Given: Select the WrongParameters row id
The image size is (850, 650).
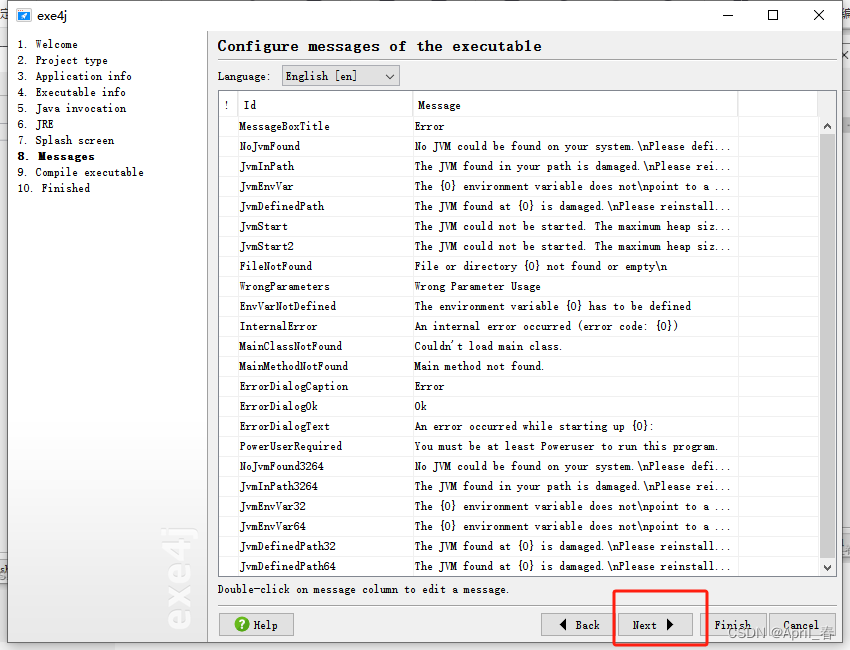Looking at the screenshot, I should click(284, 286).
